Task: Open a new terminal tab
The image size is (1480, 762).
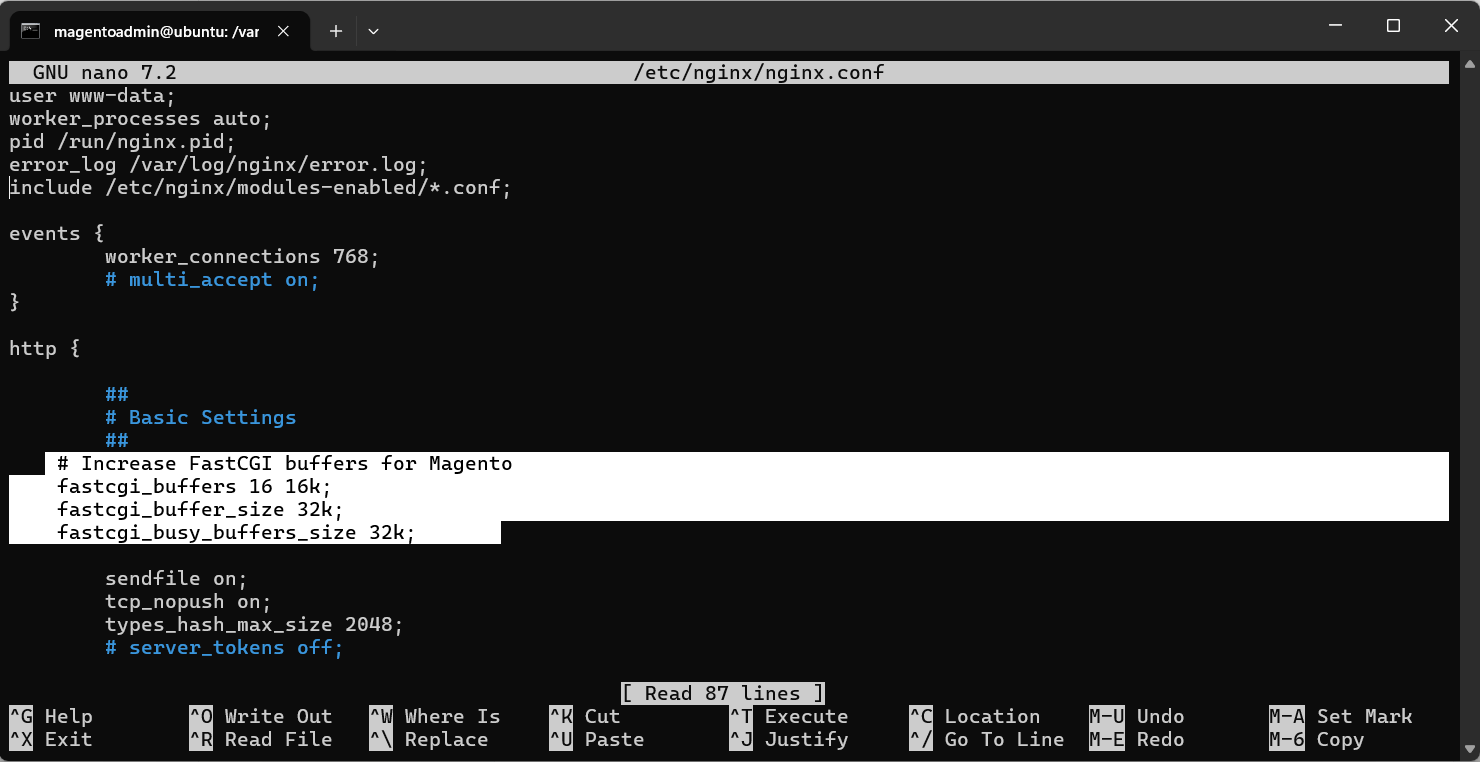Action: [x=336, y=31]
